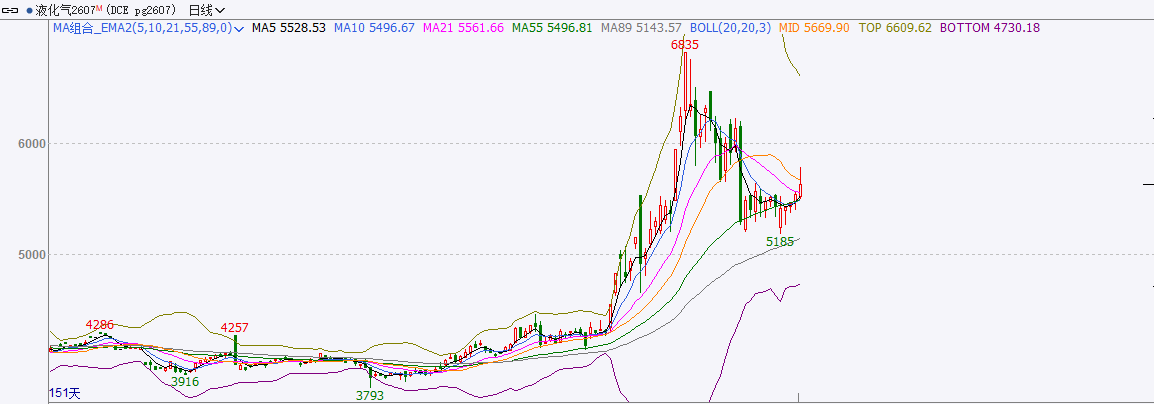Click the 151天 day count label
The width and height of the screenshot is (1154, 404).
[65, 394]
